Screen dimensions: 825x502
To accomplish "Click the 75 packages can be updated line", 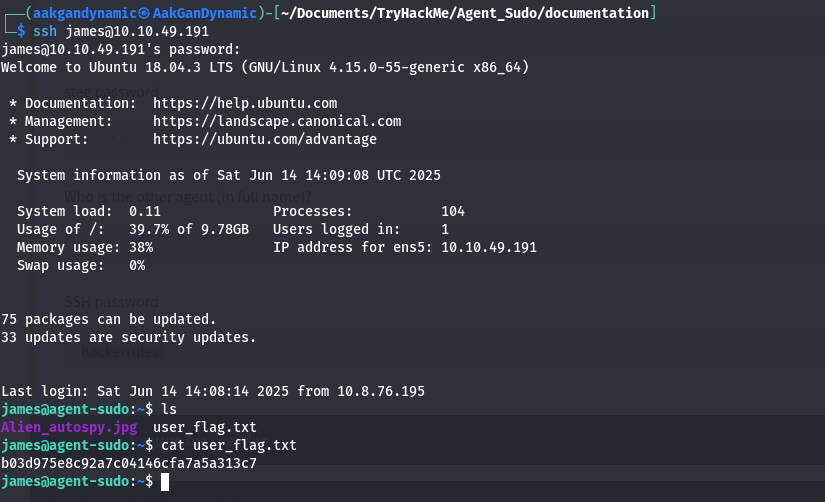I will (x=109, y=319).
